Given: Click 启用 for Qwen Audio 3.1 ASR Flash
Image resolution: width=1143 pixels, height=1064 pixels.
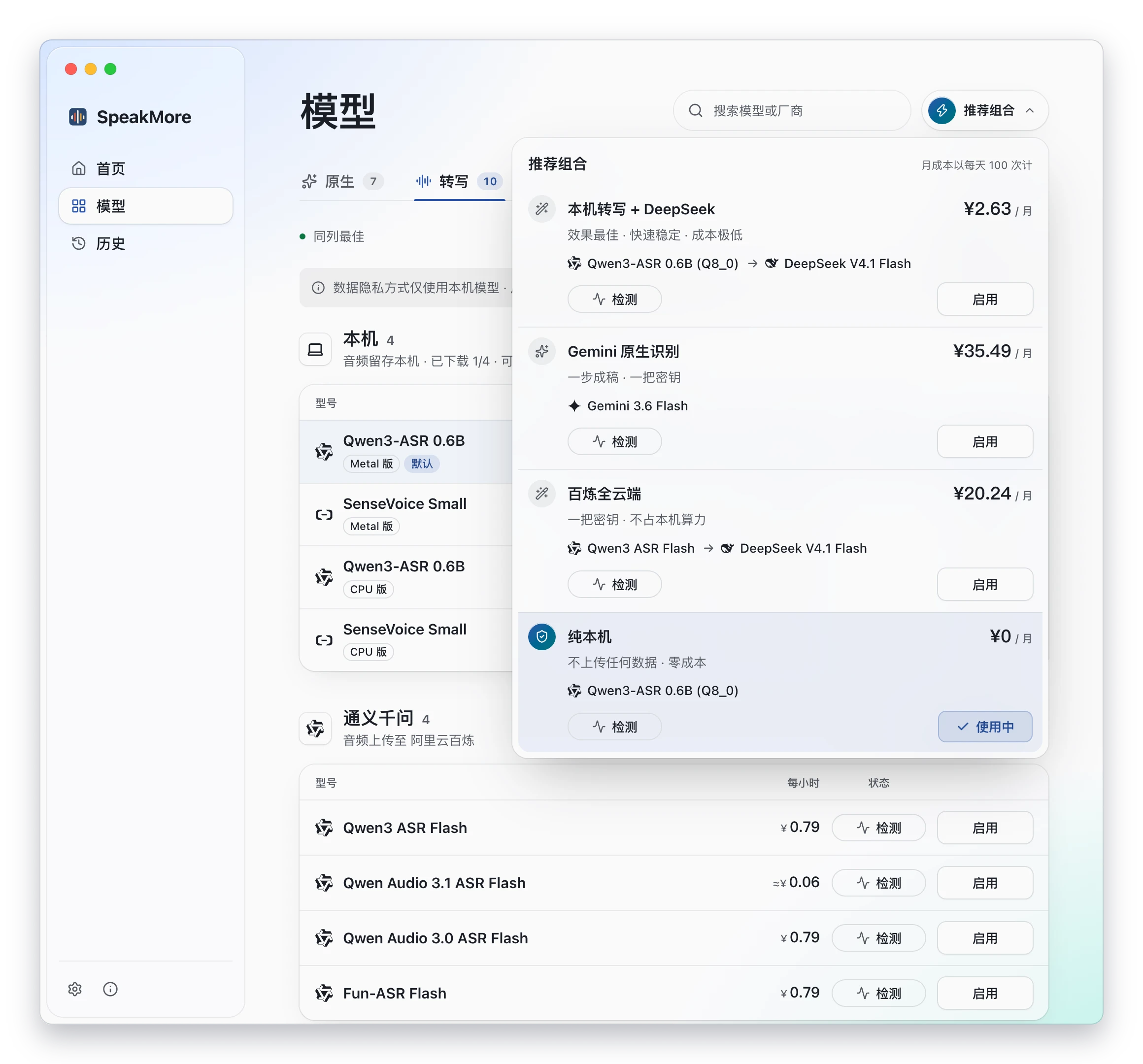Looking at the screenshot, I should coord(985,882).
